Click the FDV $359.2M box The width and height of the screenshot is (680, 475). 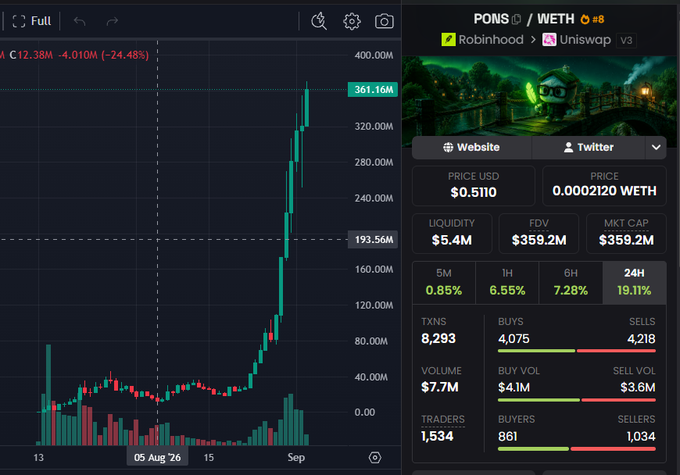click(x=539, y=233)
